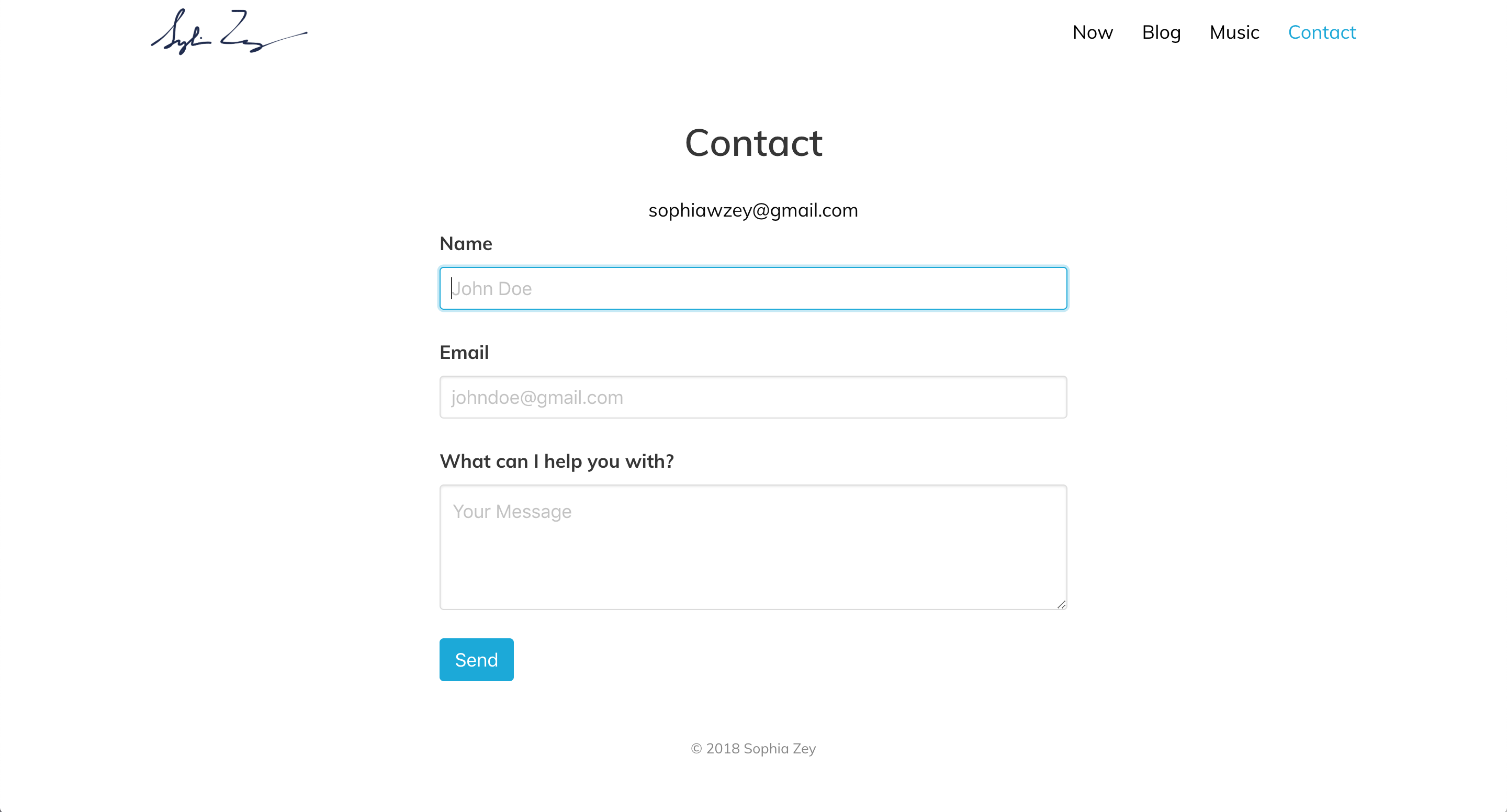
Task: Click the "johndoe@gmail.com" placeholder text
Action: coord(537,397)
